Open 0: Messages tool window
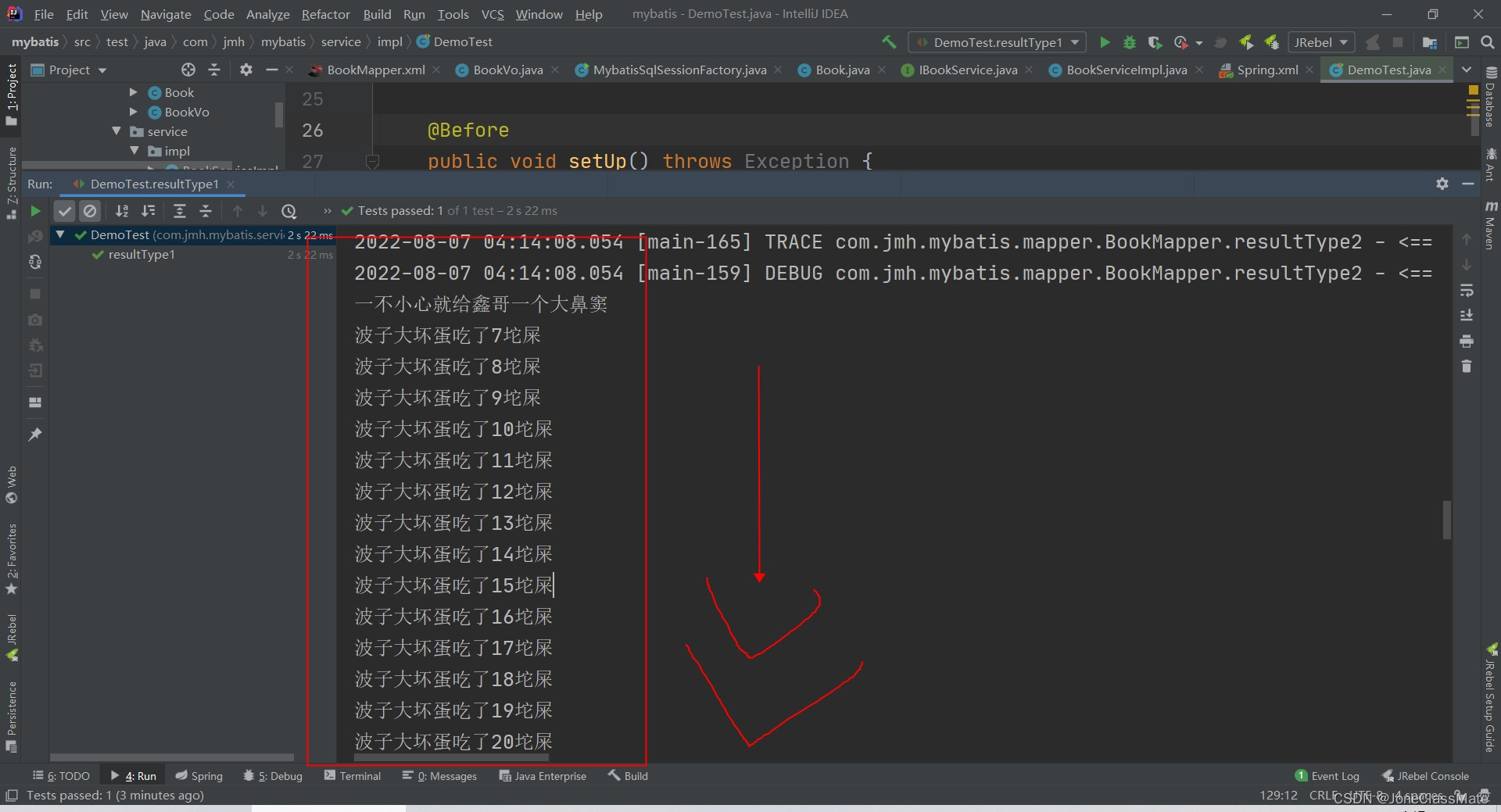Screen dimensions: 1501x812 [439, 776]
